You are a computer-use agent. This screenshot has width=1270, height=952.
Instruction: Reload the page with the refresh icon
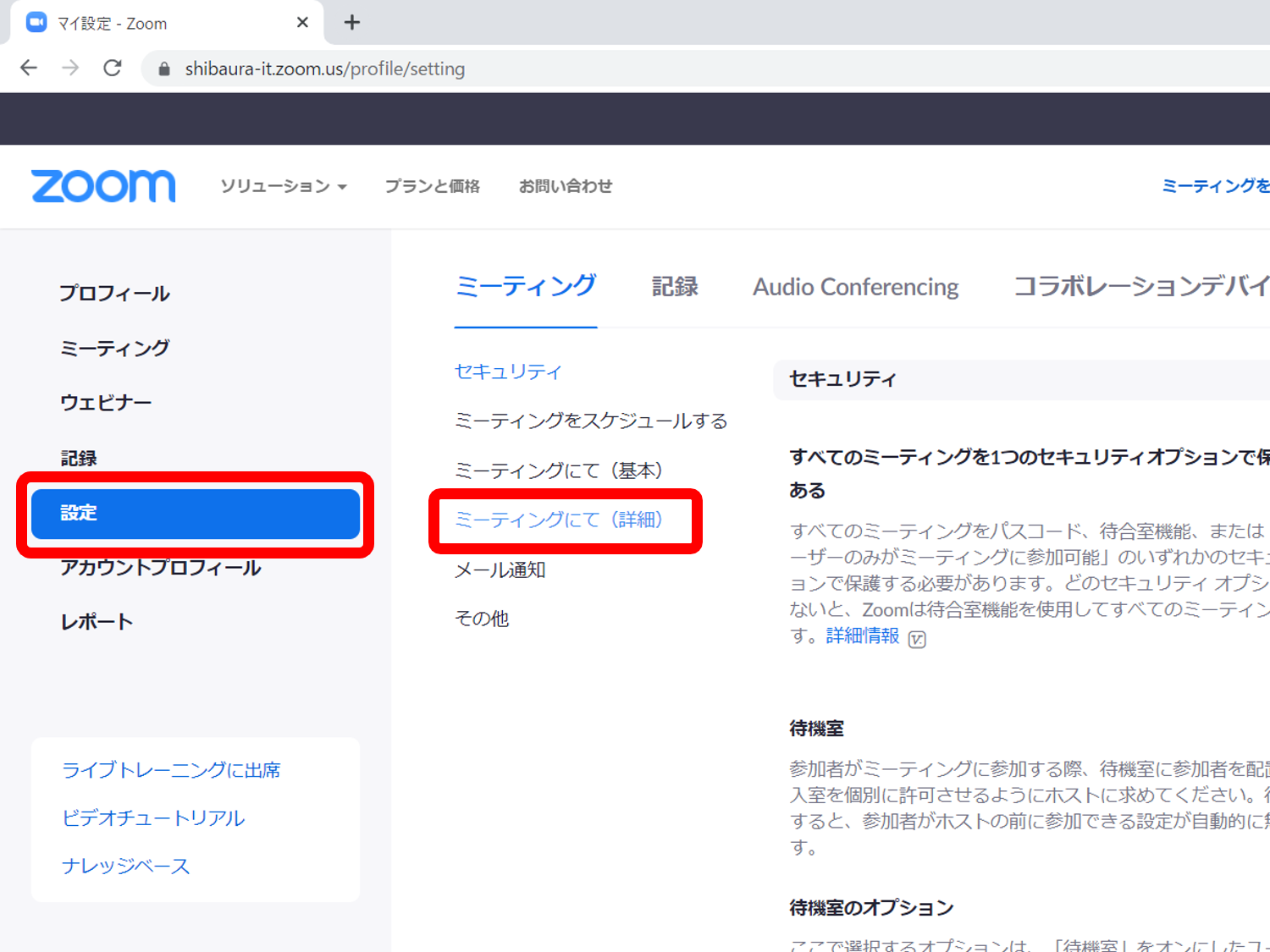(x=113, y=68)
